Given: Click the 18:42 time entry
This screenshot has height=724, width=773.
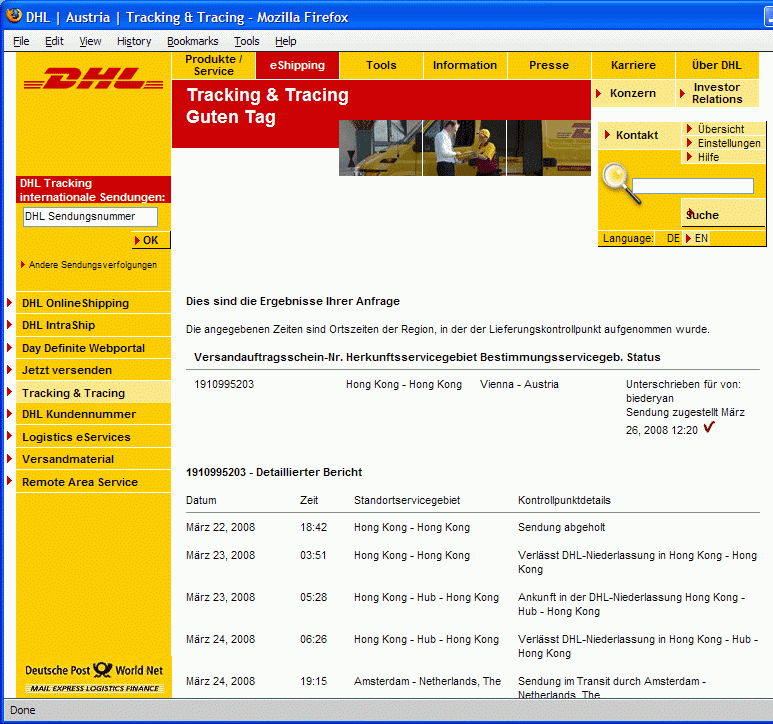Looking at the screenshot, I should click(314, 527).
